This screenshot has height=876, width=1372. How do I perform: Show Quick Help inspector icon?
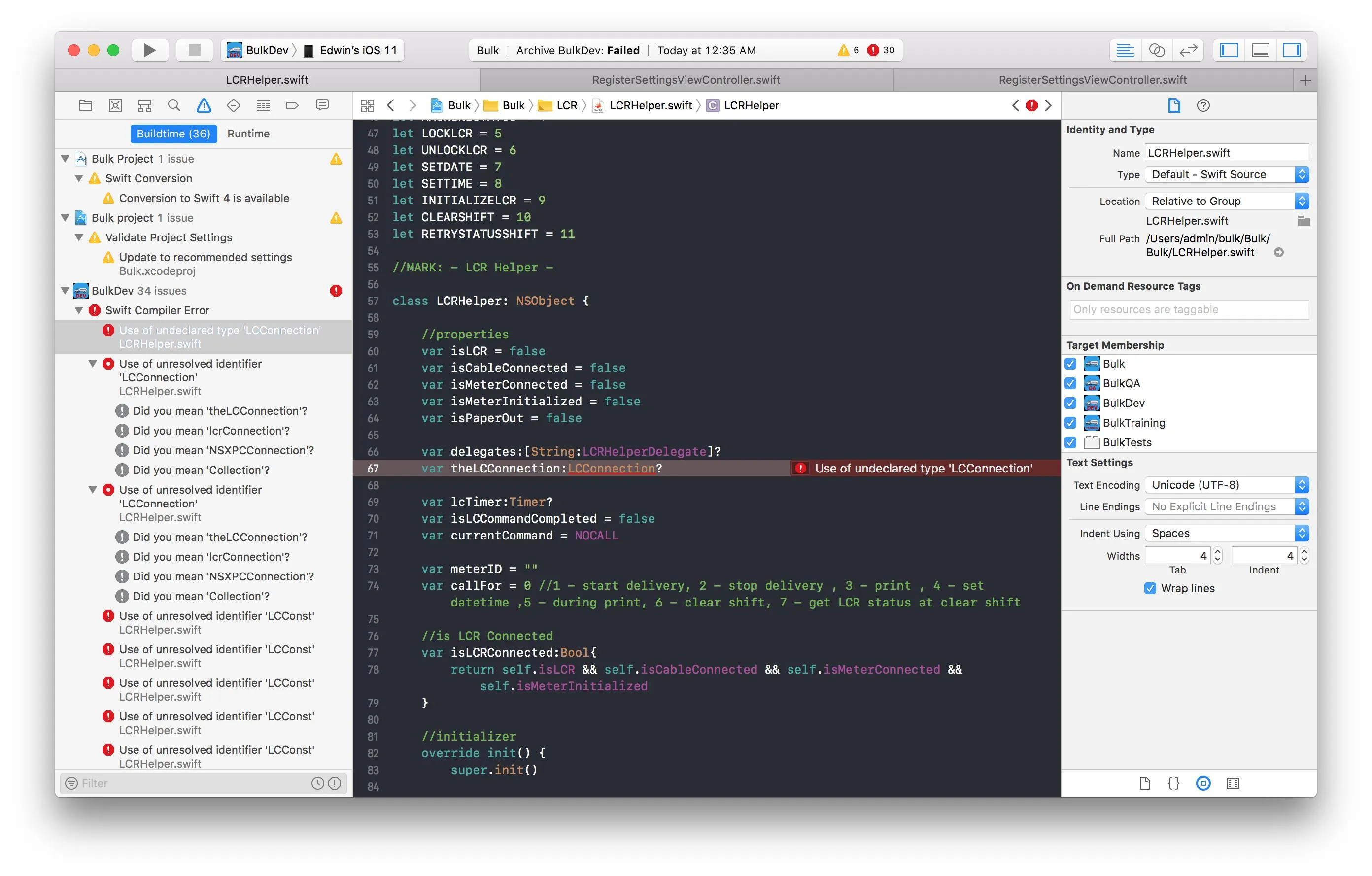pos(1203,105)
